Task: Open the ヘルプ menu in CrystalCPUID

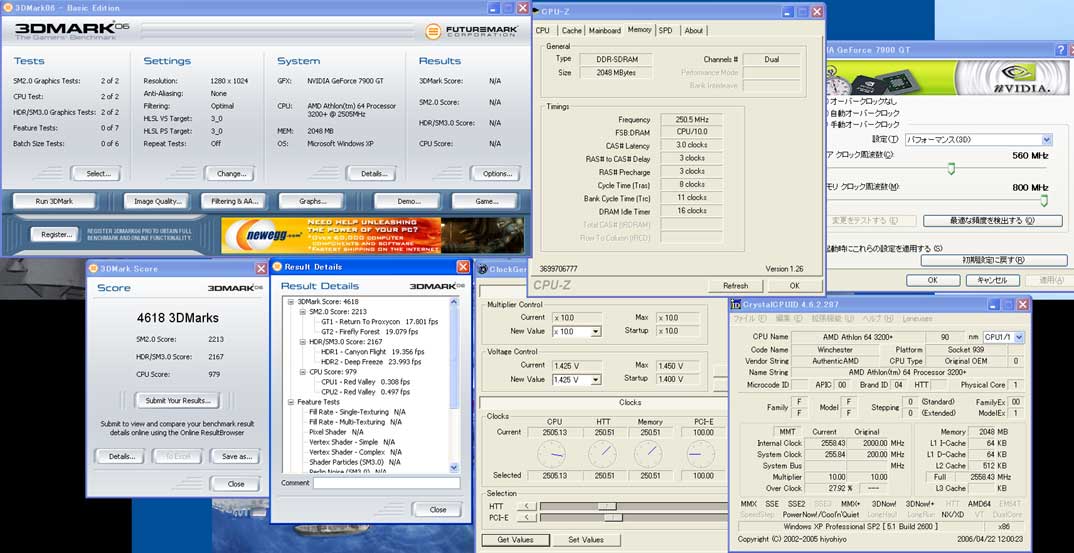Action: click(x=877, y=319)
